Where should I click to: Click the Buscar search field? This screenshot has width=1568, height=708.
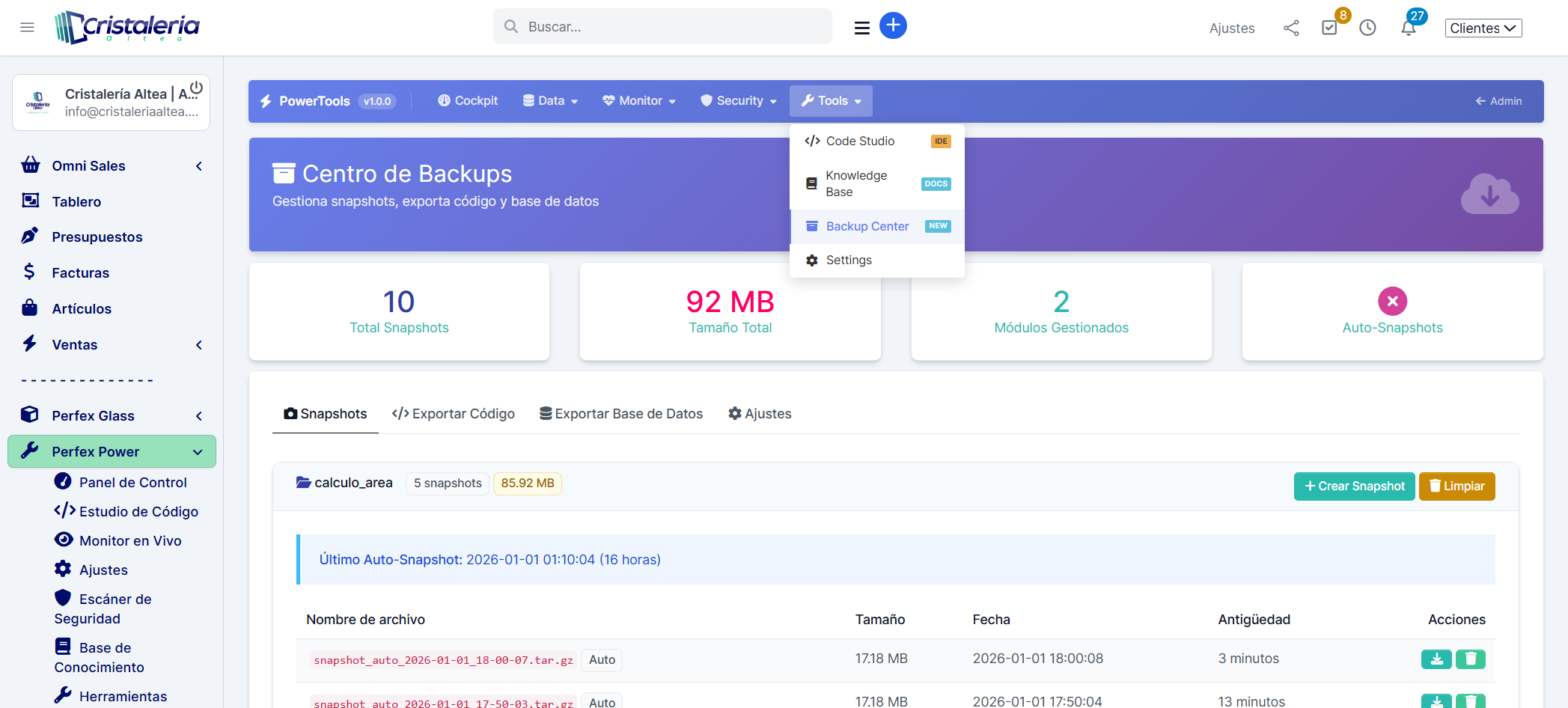point(662,27)
